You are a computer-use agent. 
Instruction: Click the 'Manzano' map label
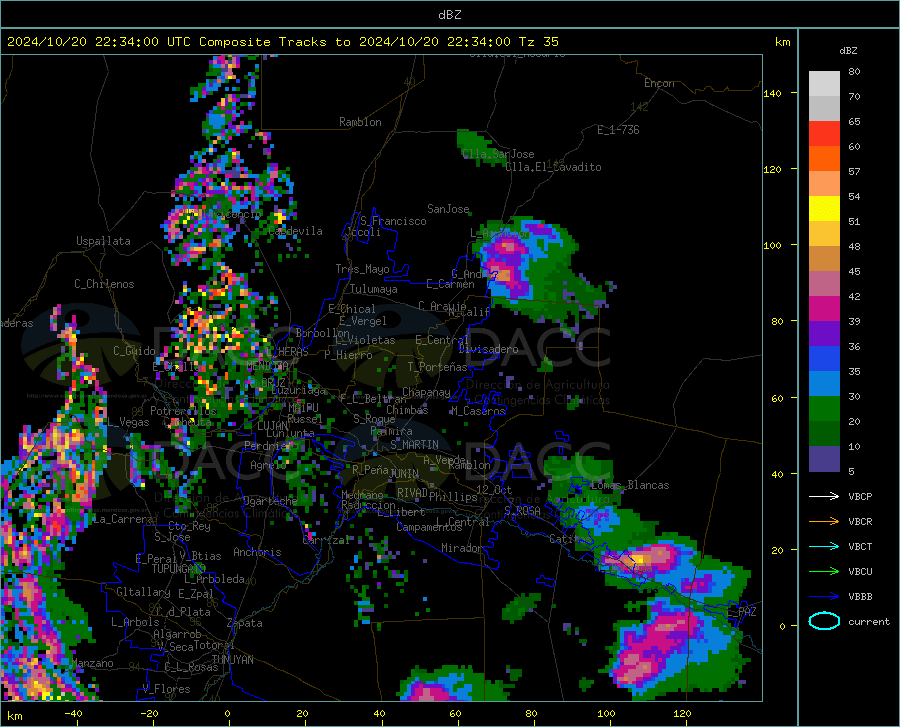click(x=92, y=663)
